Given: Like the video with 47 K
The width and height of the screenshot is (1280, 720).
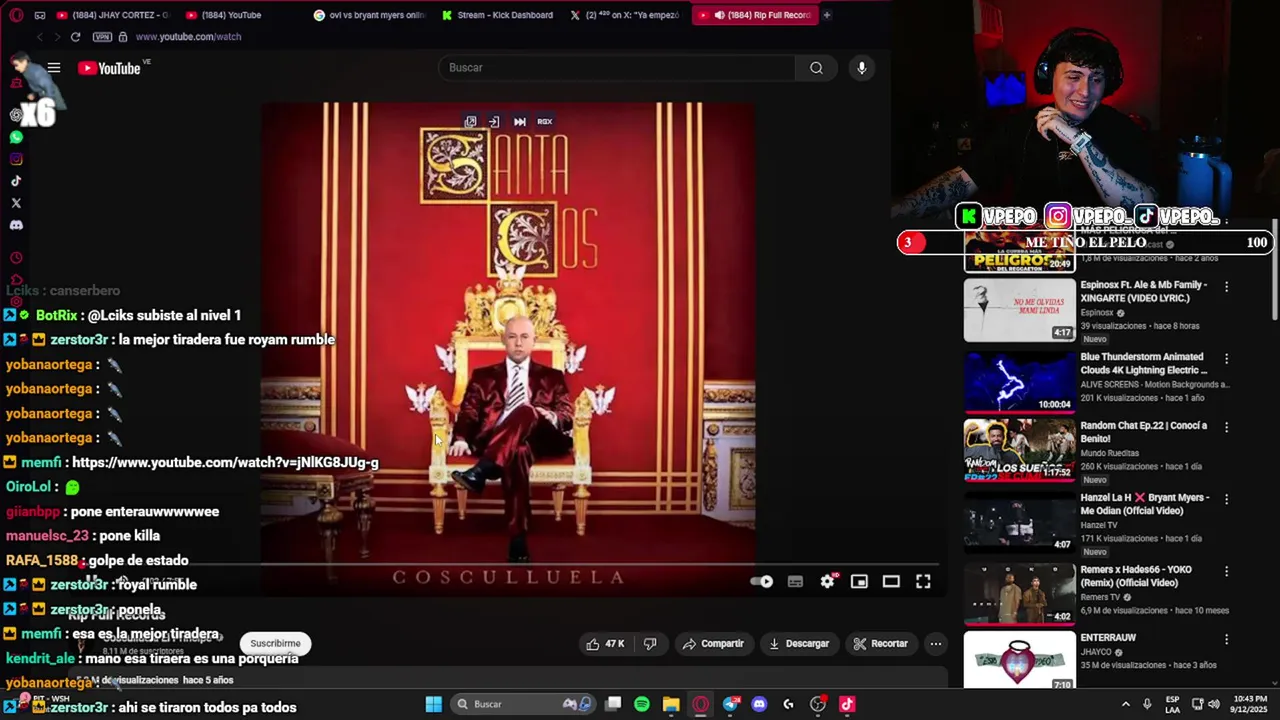Looking at the screenshot, I should (605, 644).
